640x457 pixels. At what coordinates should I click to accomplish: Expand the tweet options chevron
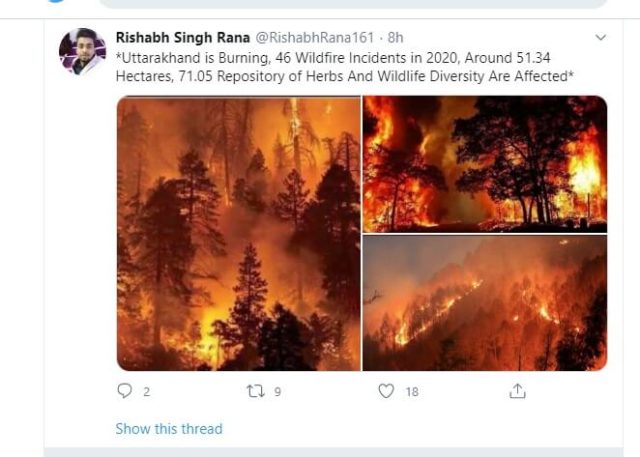coord(600,38)
